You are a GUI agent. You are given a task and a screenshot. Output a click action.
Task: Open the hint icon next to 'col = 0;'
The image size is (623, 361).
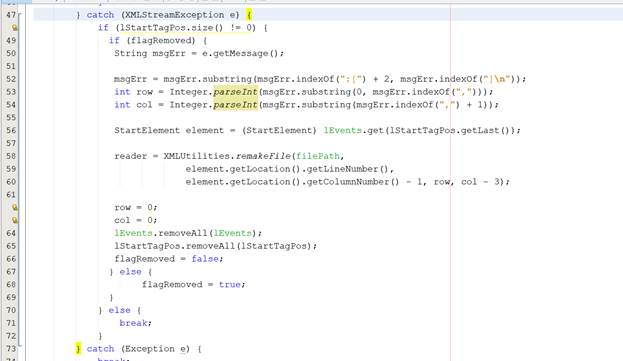pos(15,220)
